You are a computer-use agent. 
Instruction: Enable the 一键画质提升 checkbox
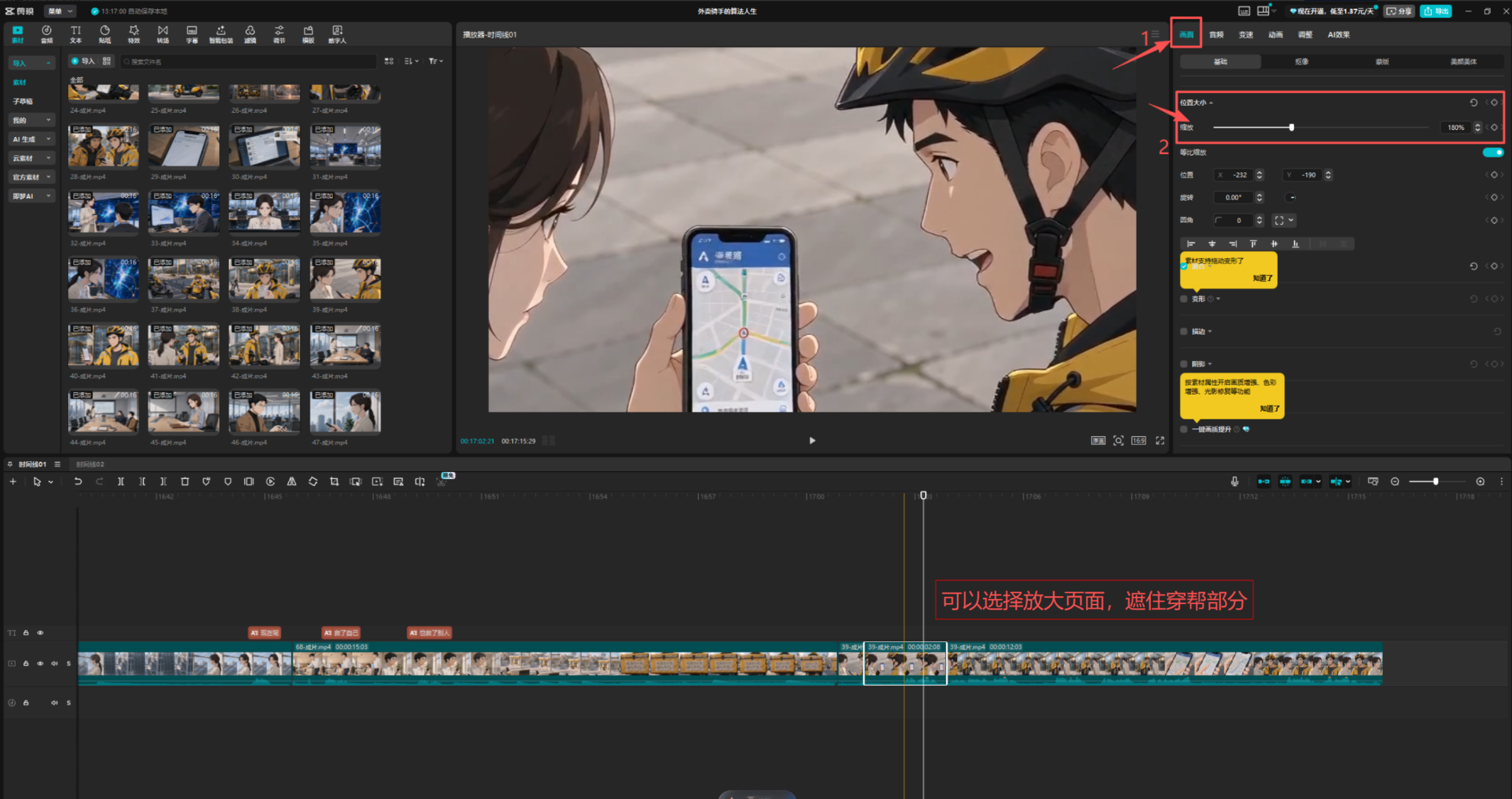1184,429
